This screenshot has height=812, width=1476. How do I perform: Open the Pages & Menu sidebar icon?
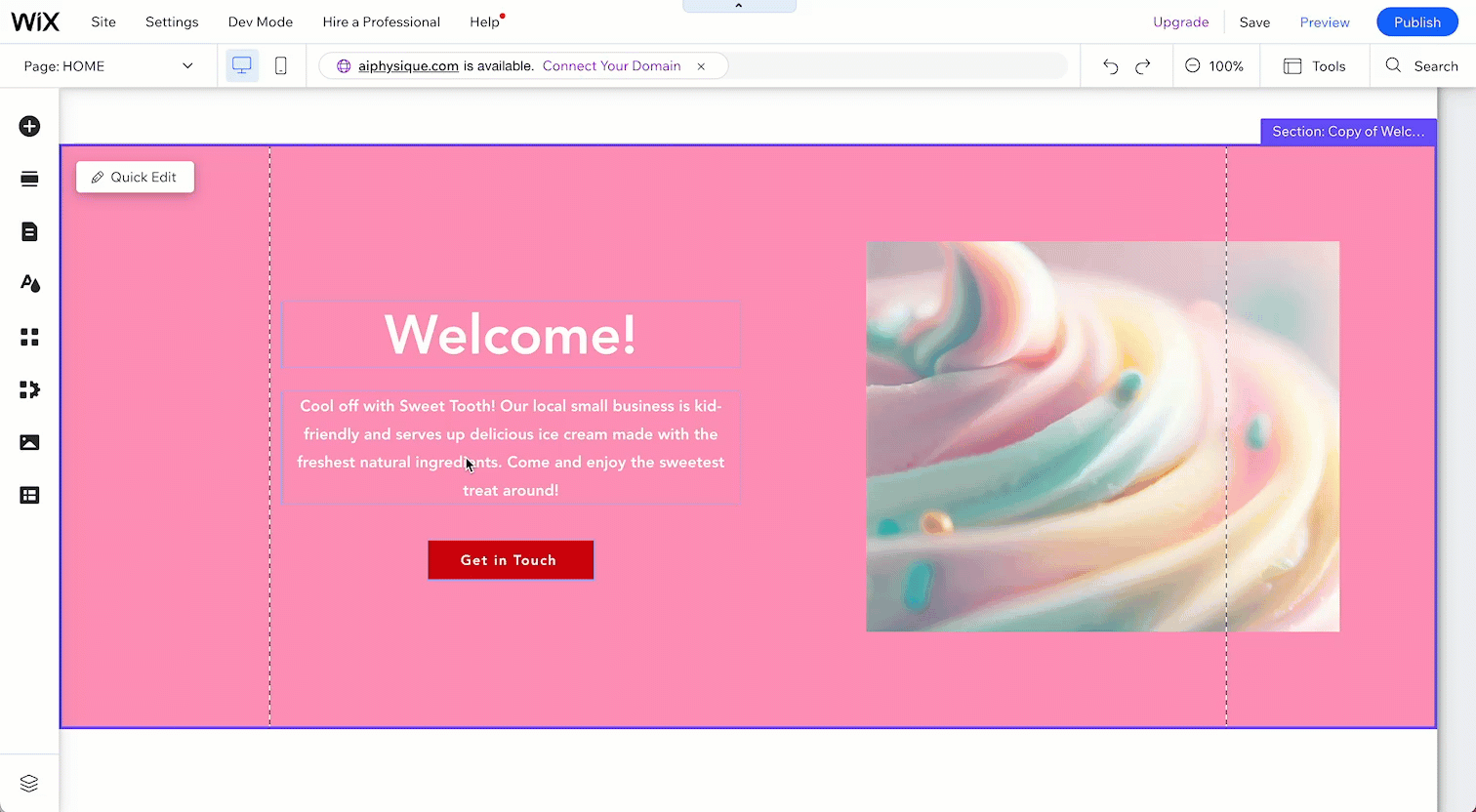pyautogui.click(x=29, y=231)
